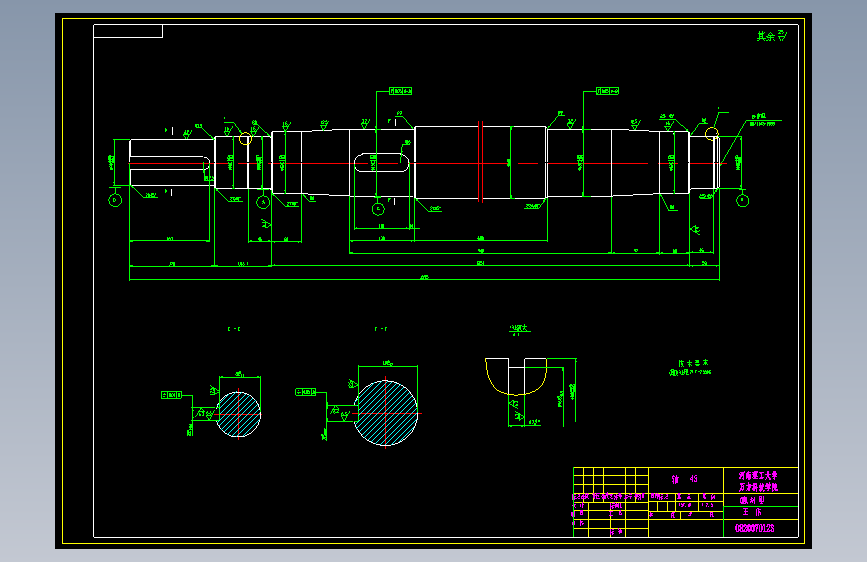Viewport: 867px width, 562px height.
Task: Click the underlined enlarged detail view label
Action: click(x=519, y=329)
